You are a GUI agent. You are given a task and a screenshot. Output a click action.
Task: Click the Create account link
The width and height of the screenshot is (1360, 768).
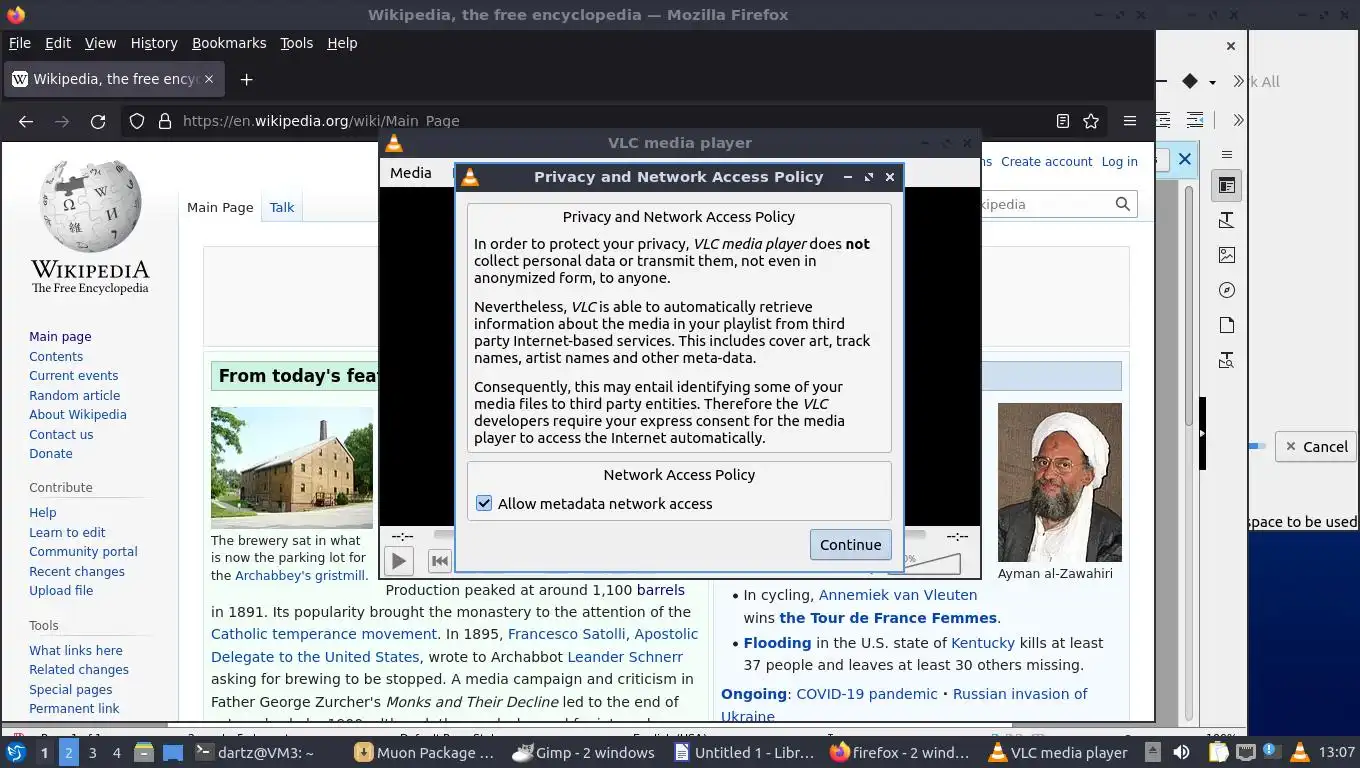[x=1046, y=161]
